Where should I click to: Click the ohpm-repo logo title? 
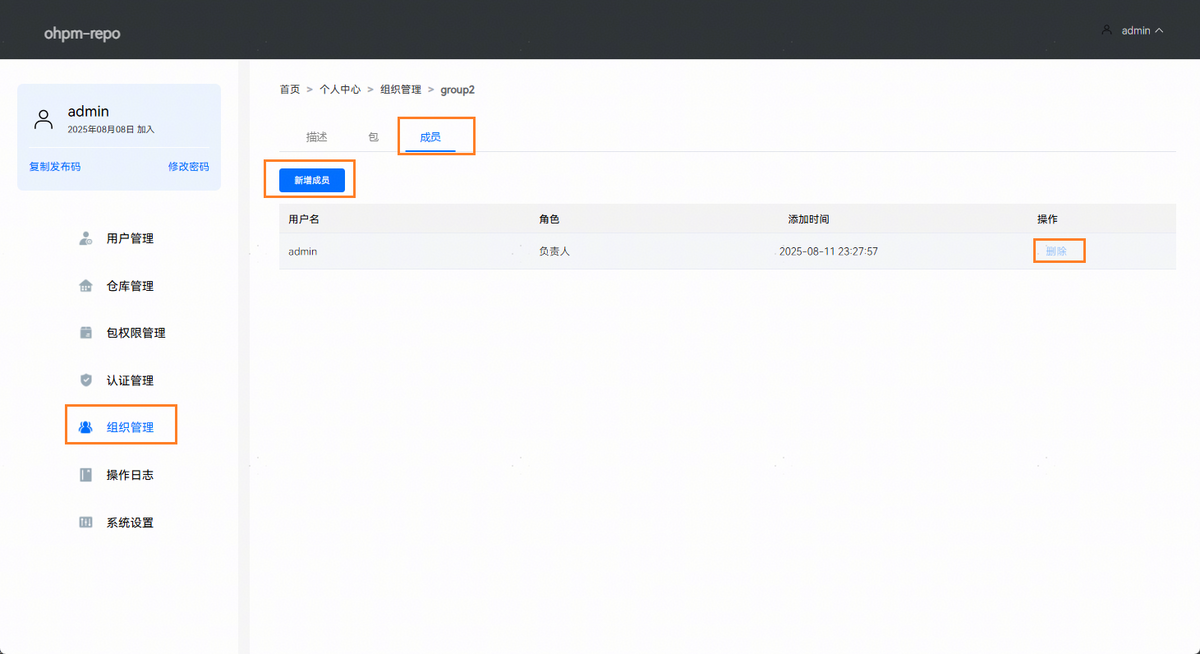pos(82,34)
